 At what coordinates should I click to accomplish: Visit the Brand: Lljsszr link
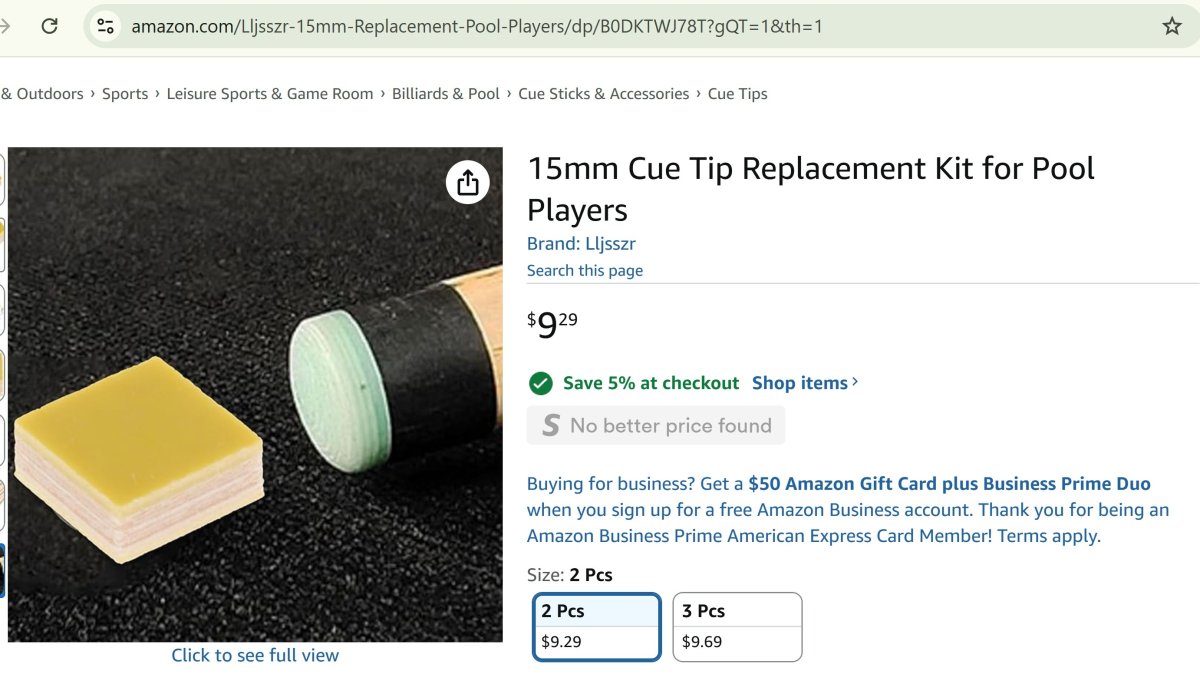581,244
